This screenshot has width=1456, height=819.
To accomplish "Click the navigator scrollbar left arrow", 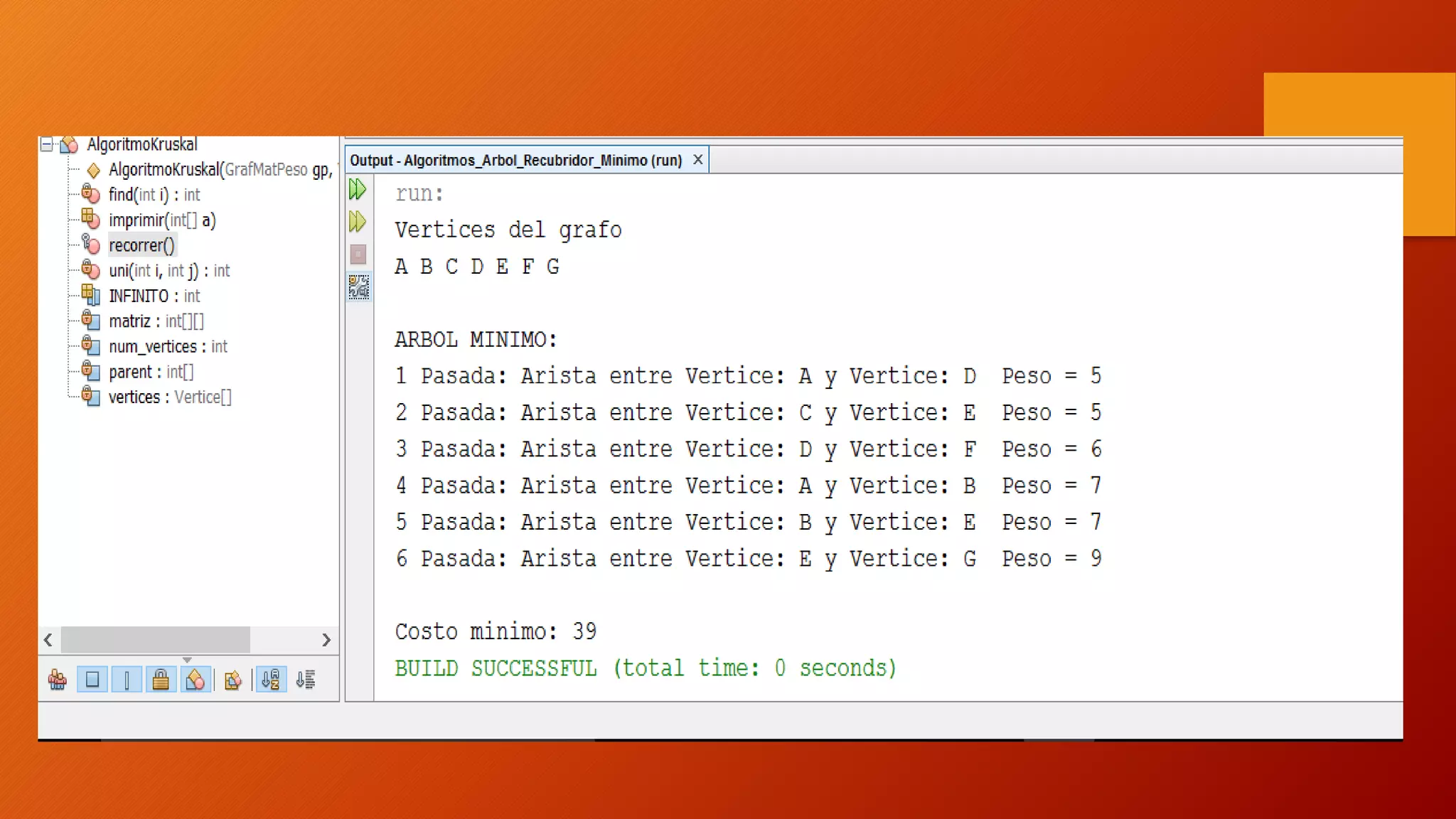I will 48,640.
